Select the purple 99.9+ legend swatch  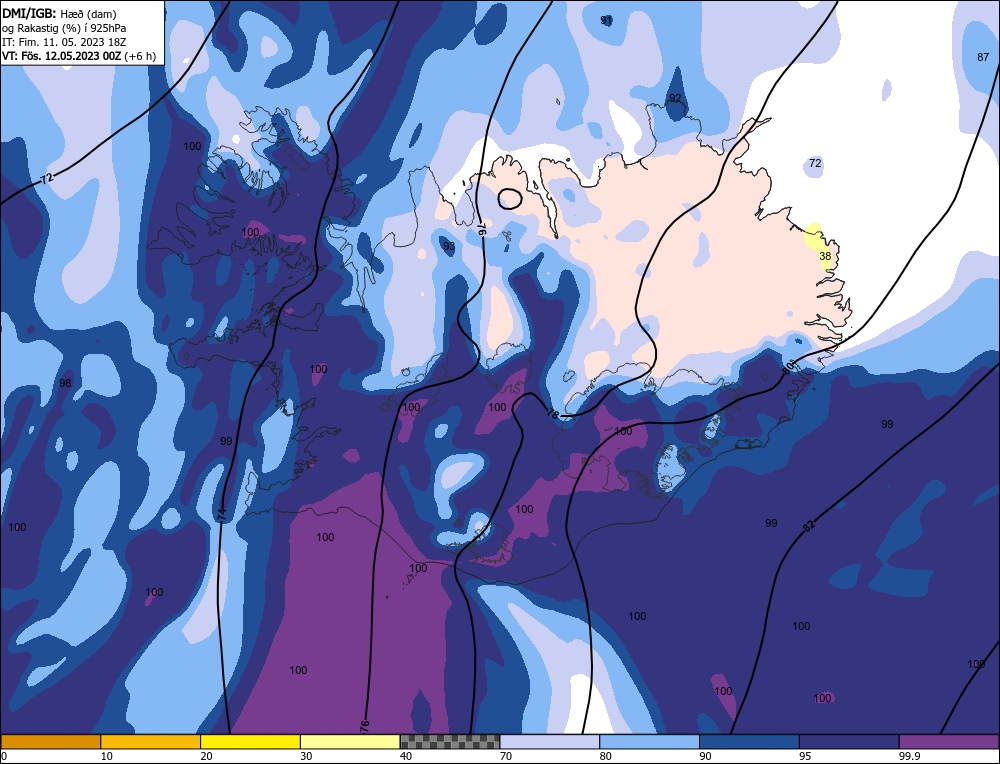[x=949, y=742]
